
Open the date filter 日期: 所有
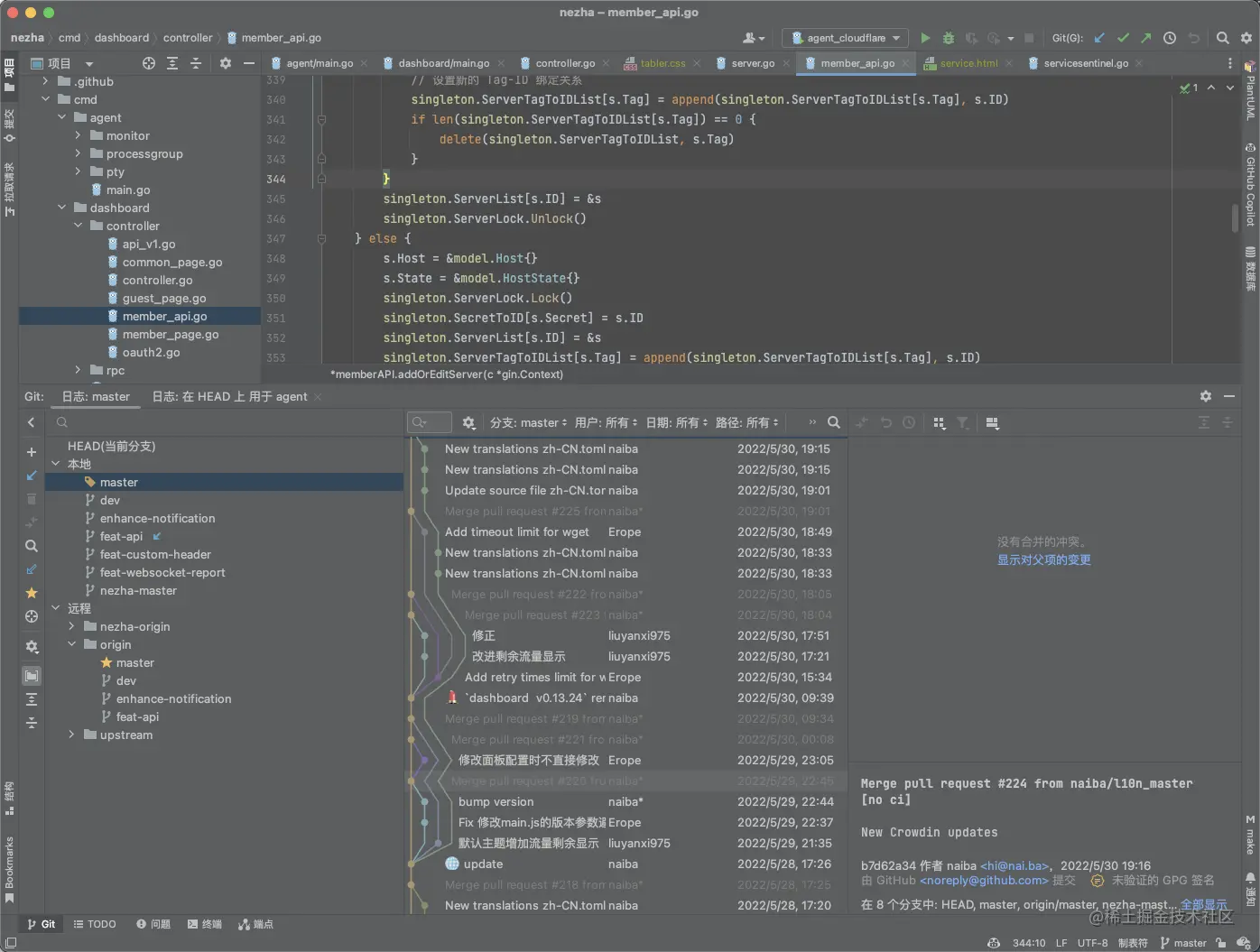pyautogui.click(x=677, y=422)
